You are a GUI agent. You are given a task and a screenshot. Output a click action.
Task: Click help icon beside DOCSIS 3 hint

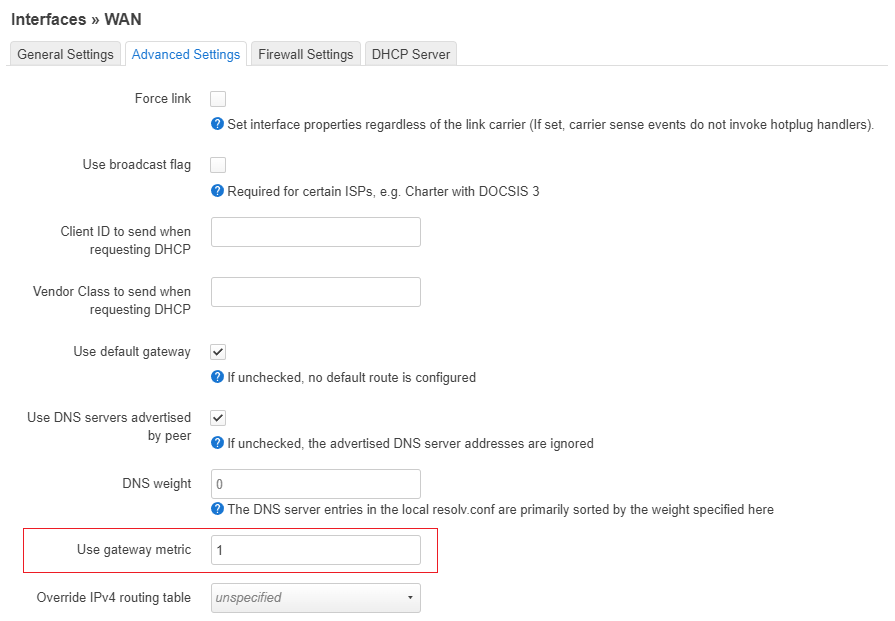(217, 191)
